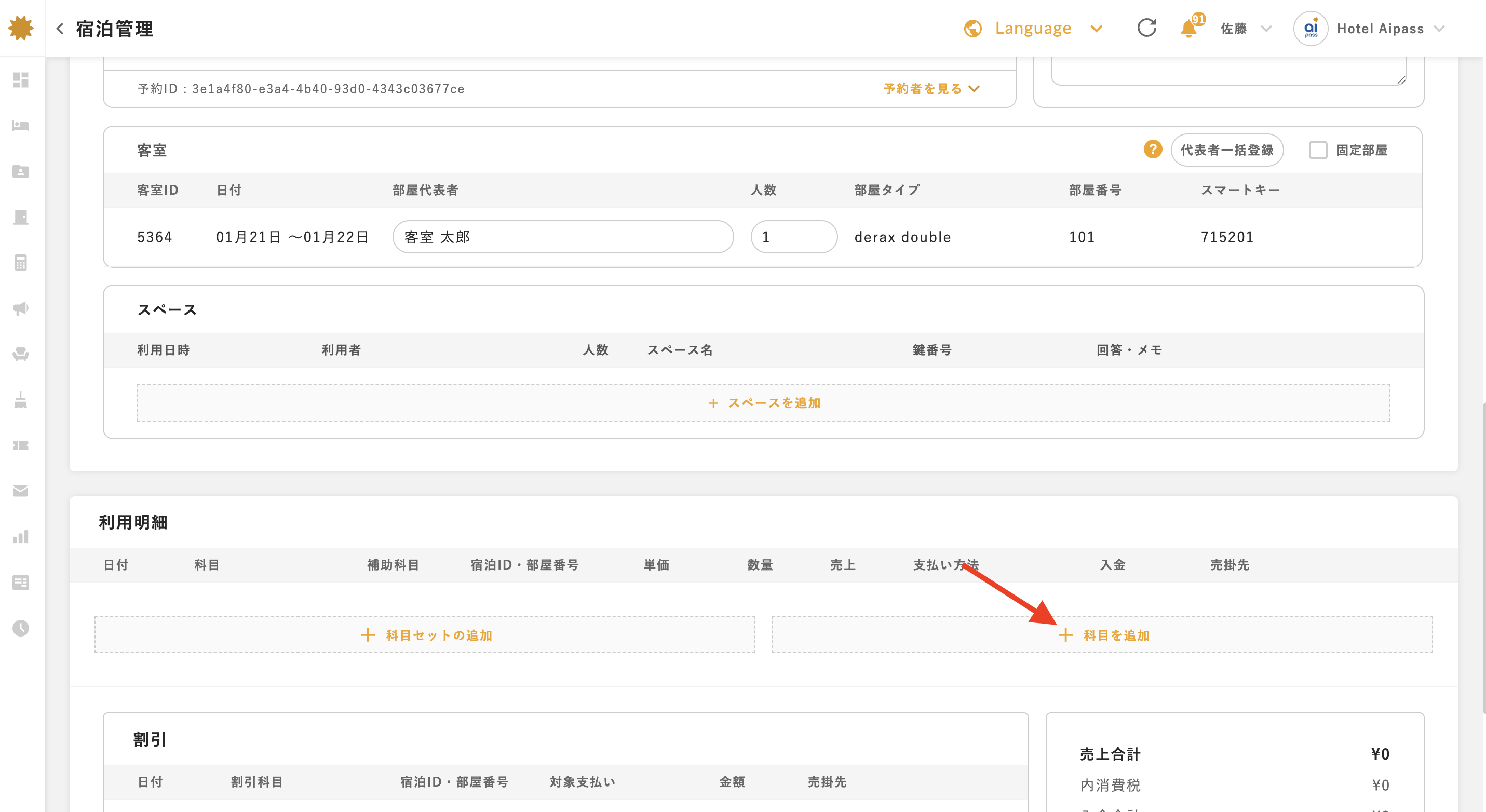Open the calculator sidebar icon
Screen dimensions: 1486x812
coord(21,262)
